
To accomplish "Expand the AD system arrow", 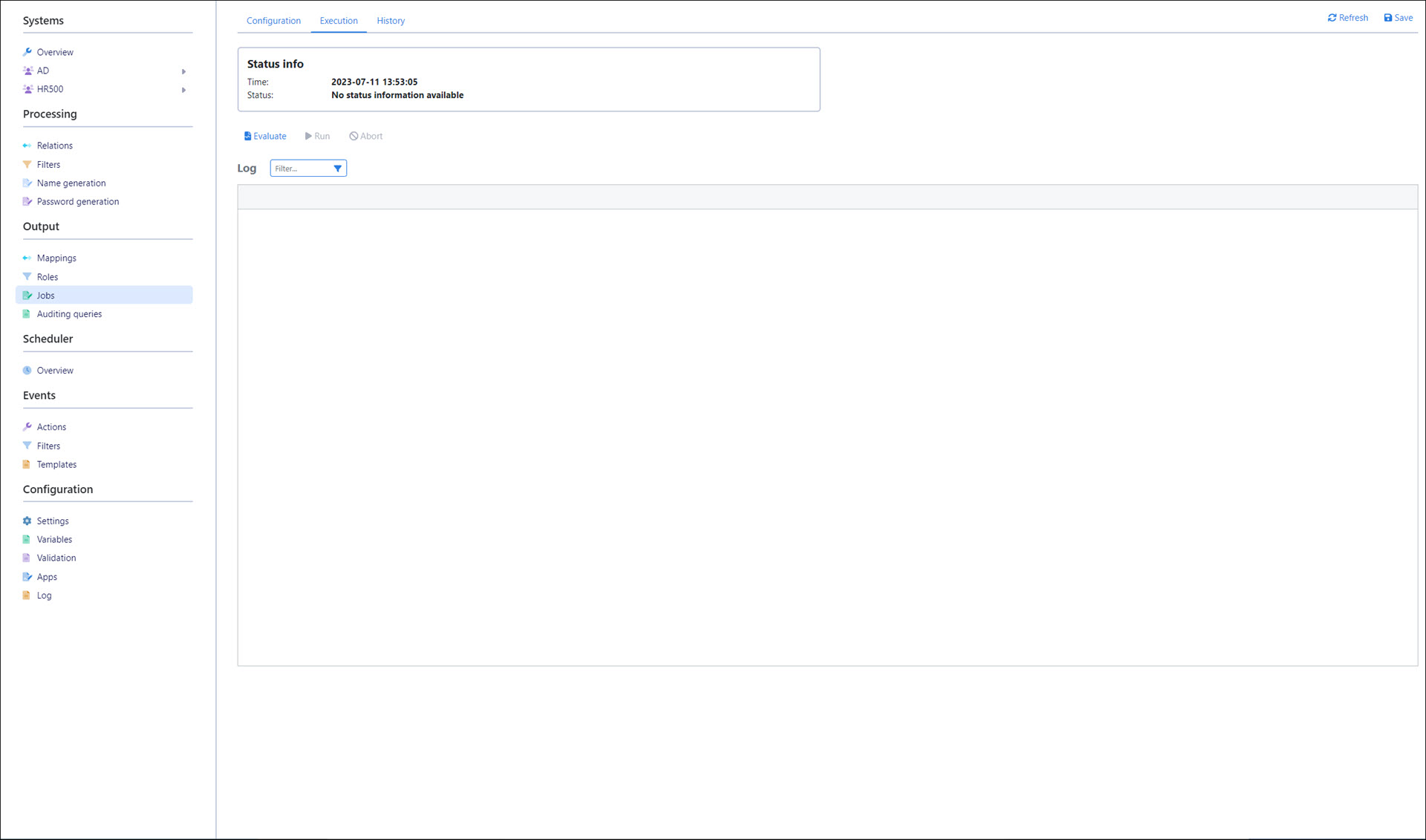I will tap(183, 71).
